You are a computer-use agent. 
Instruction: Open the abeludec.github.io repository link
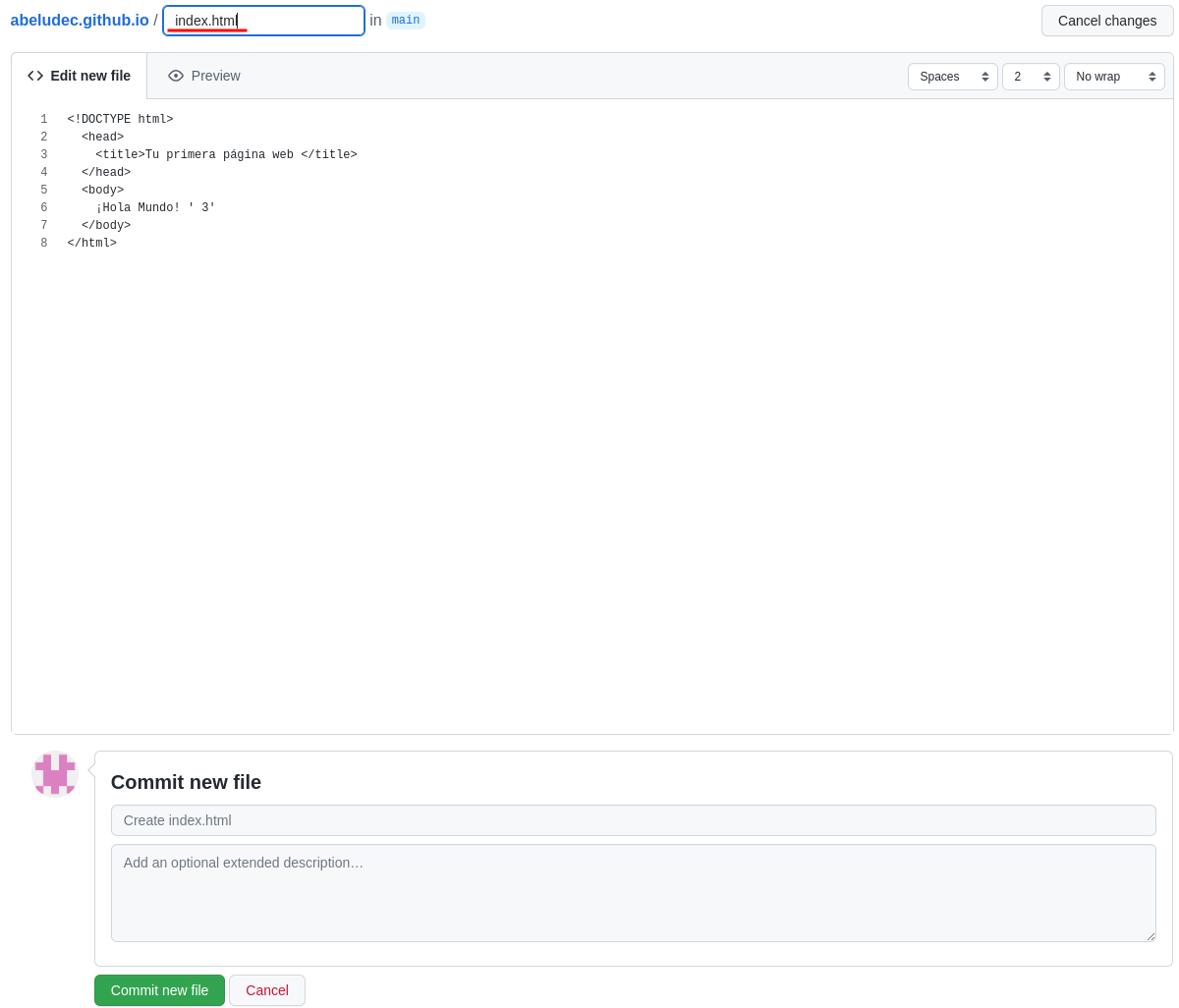click(79, 20)
